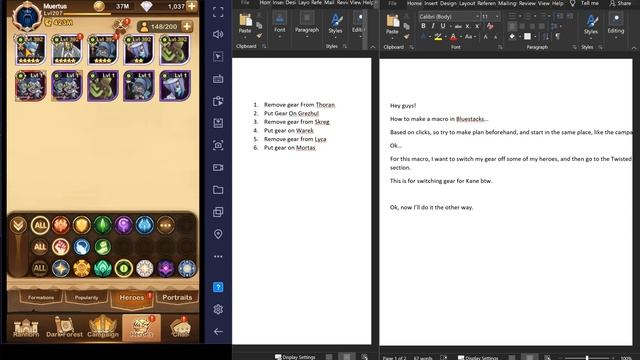Open Dark Forest in the game's bottom bar
Screen dimensions: 640x360
pos(64,328)
